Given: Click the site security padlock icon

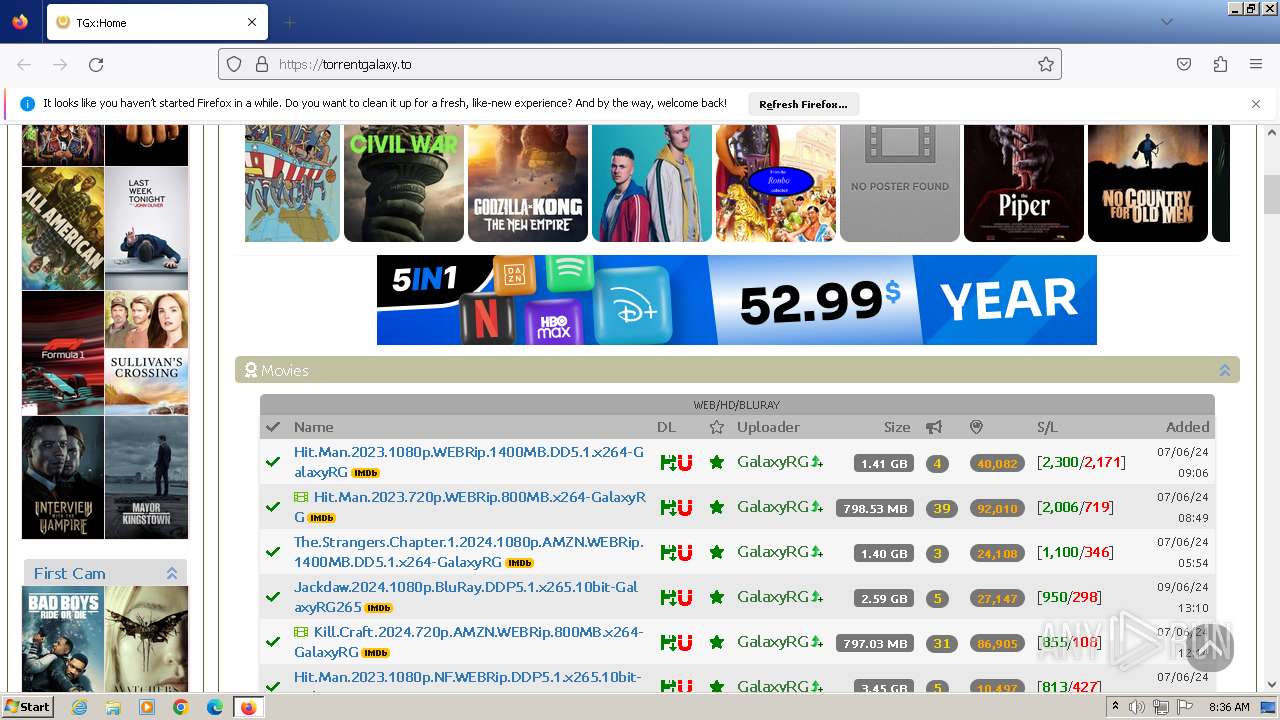Looking at the screenshot, I should tap(262, 64).
